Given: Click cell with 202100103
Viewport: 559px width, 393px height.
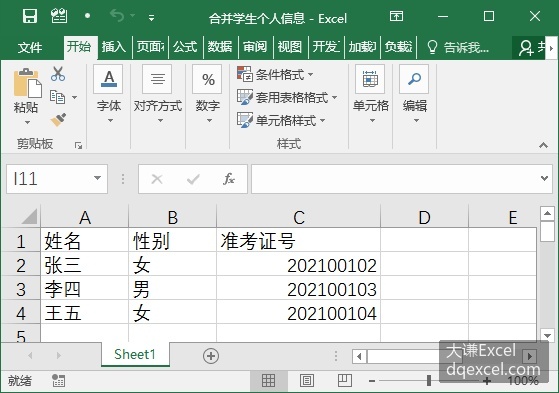Looking at the screenshot, I should point(298,289).
